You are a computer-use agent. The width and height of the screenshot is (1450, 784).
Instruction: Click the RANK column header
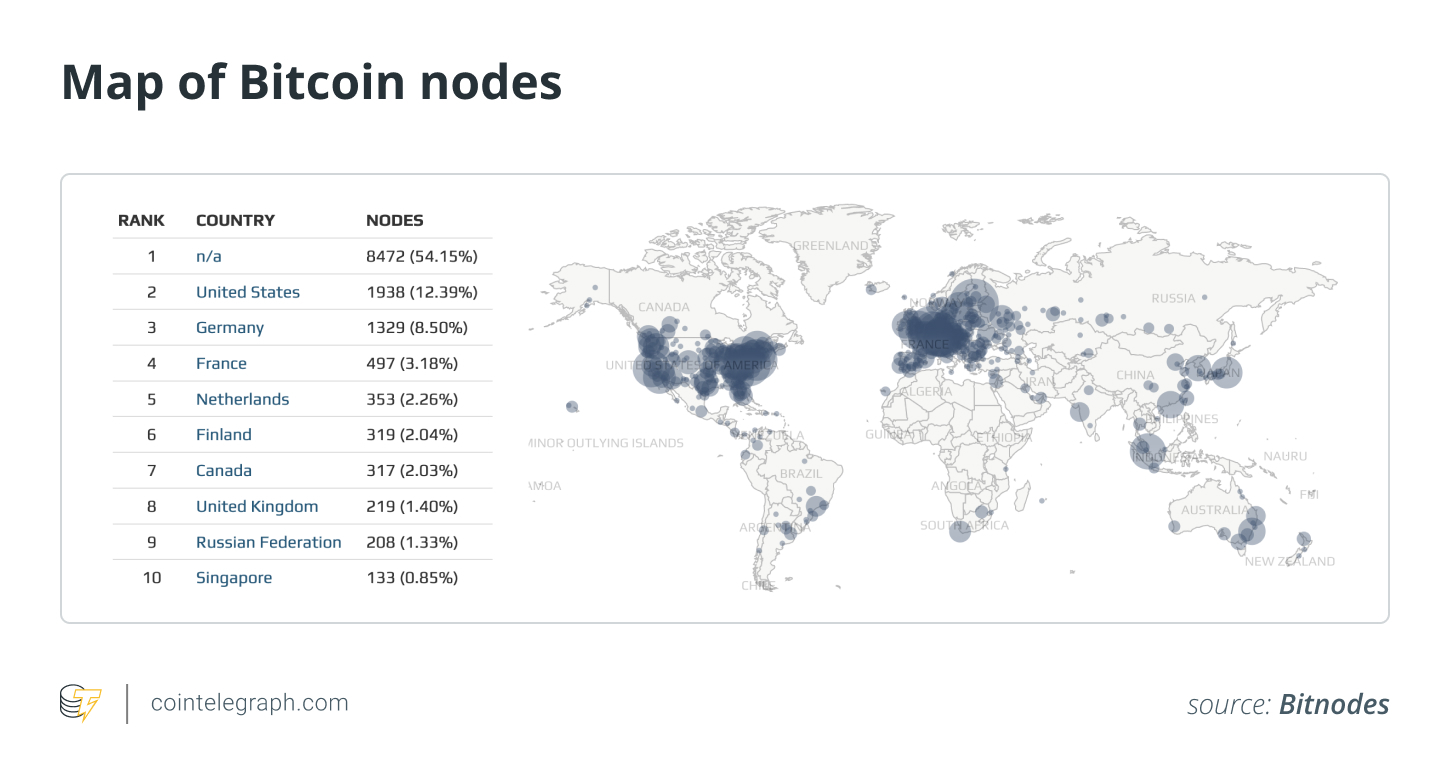click(x=141, y=220)
